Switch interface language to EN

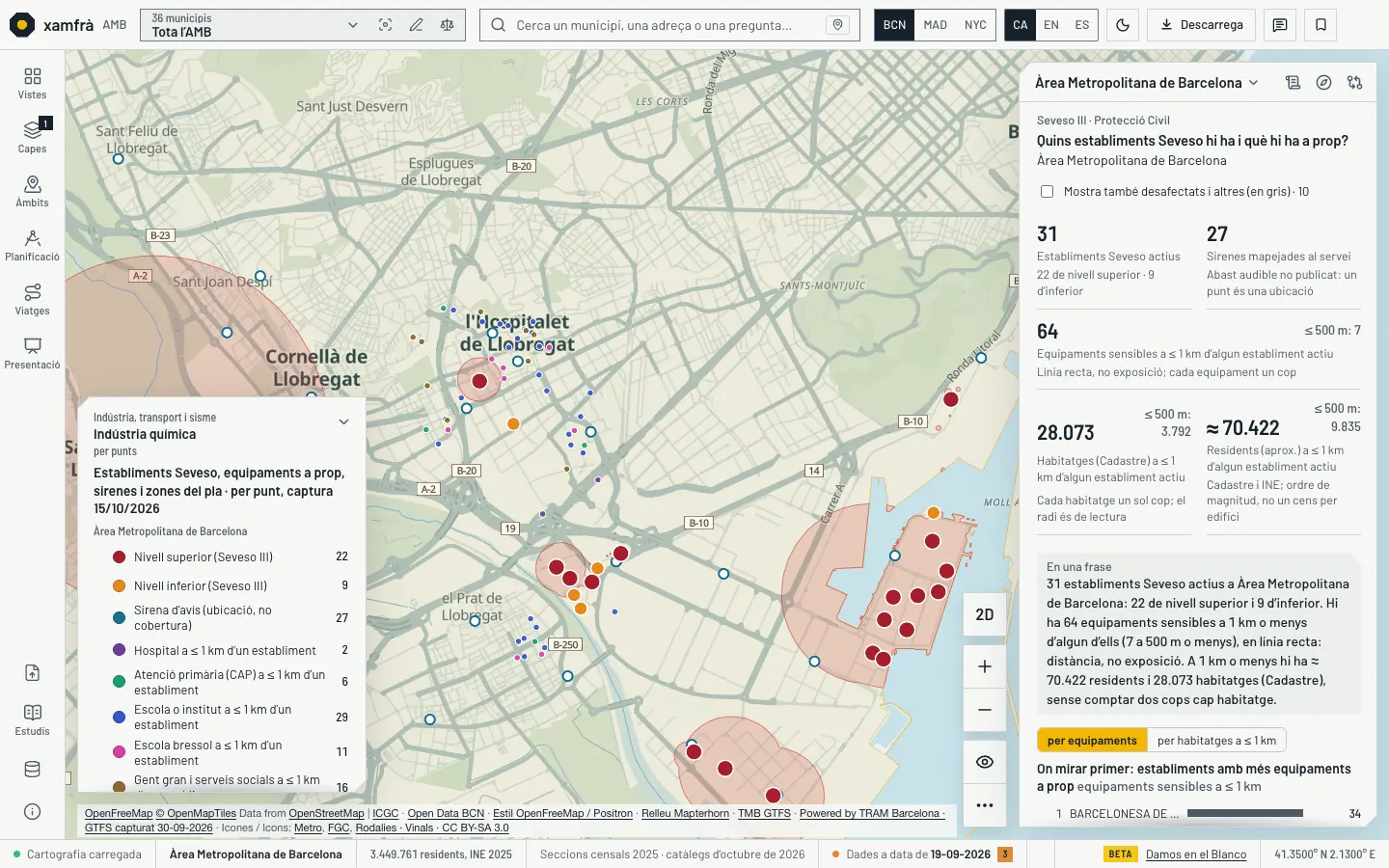(1051, 25)
